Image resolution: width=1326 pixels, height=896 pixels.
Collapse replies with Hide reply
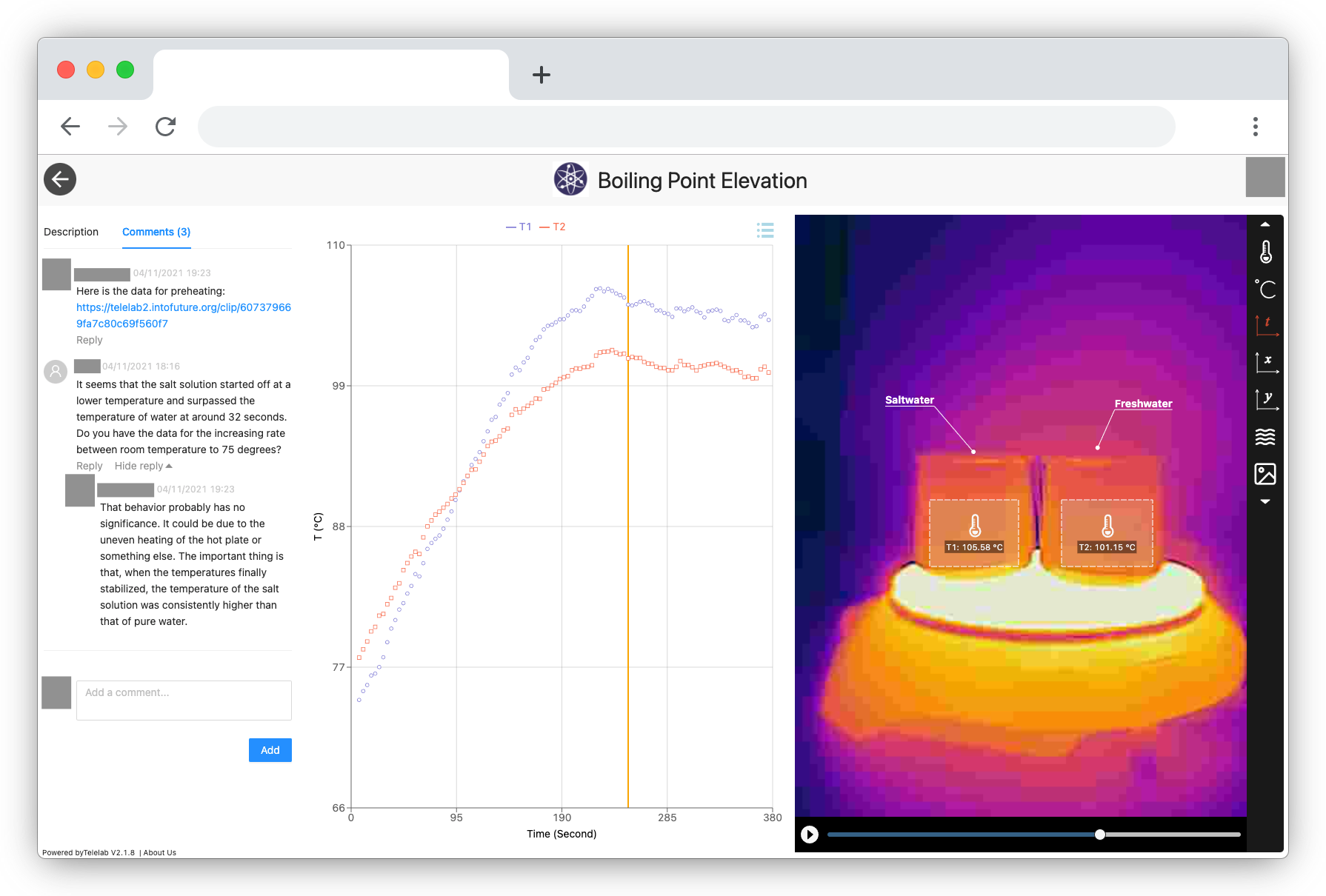point(143,466)
